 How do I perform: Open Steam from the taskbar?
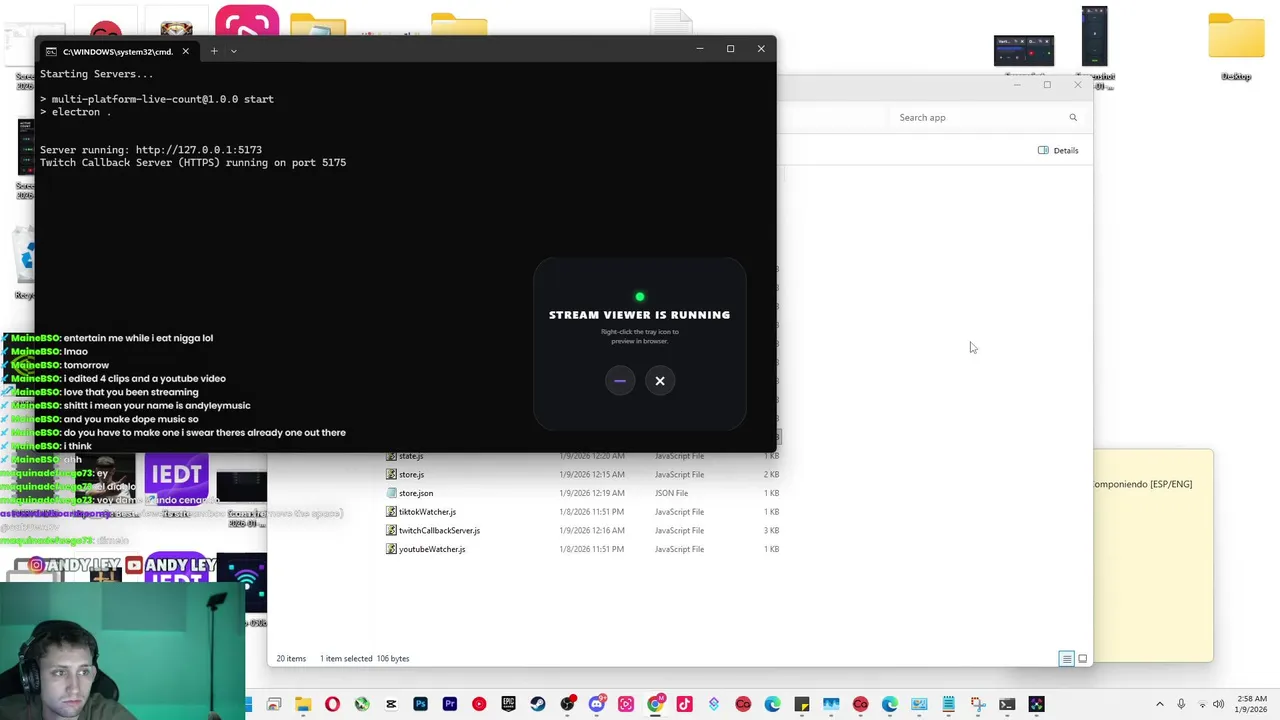pyautogui.click(x=538, y=705)
